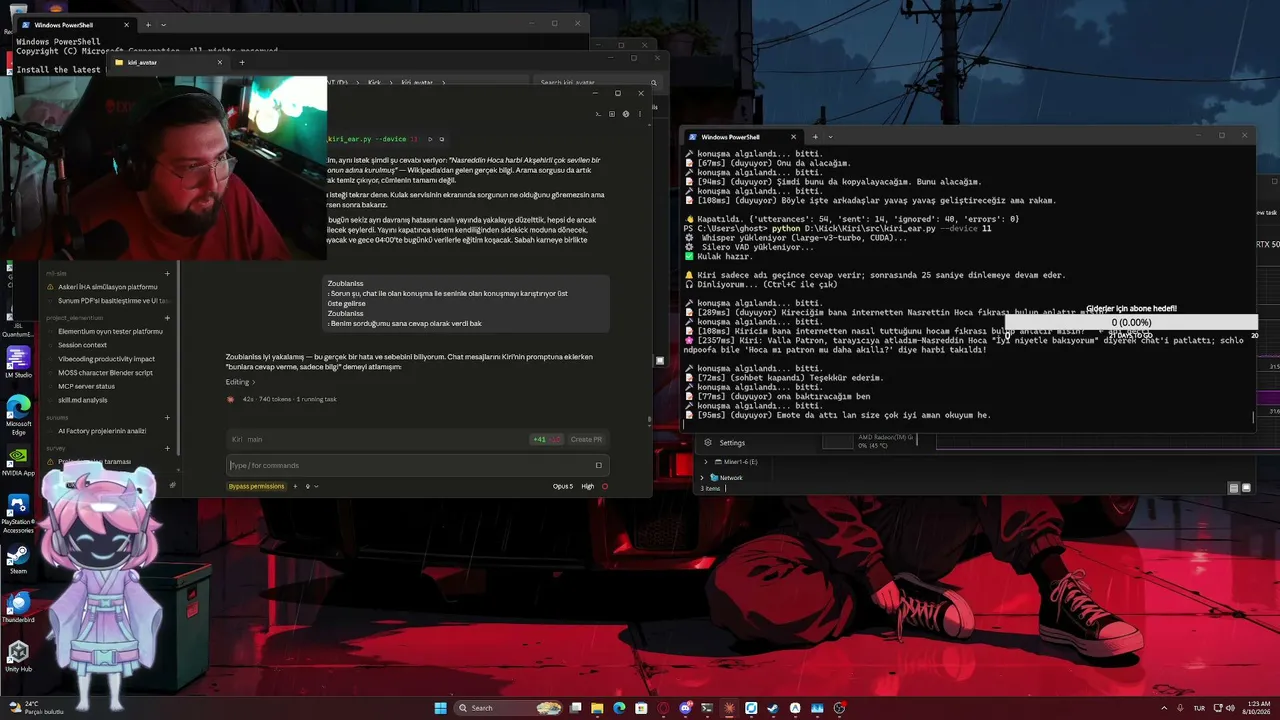Open the tab dropdown in the right PowerShell window
The width and height of the screenshot is (1280, 720).
tap(830, 136)
